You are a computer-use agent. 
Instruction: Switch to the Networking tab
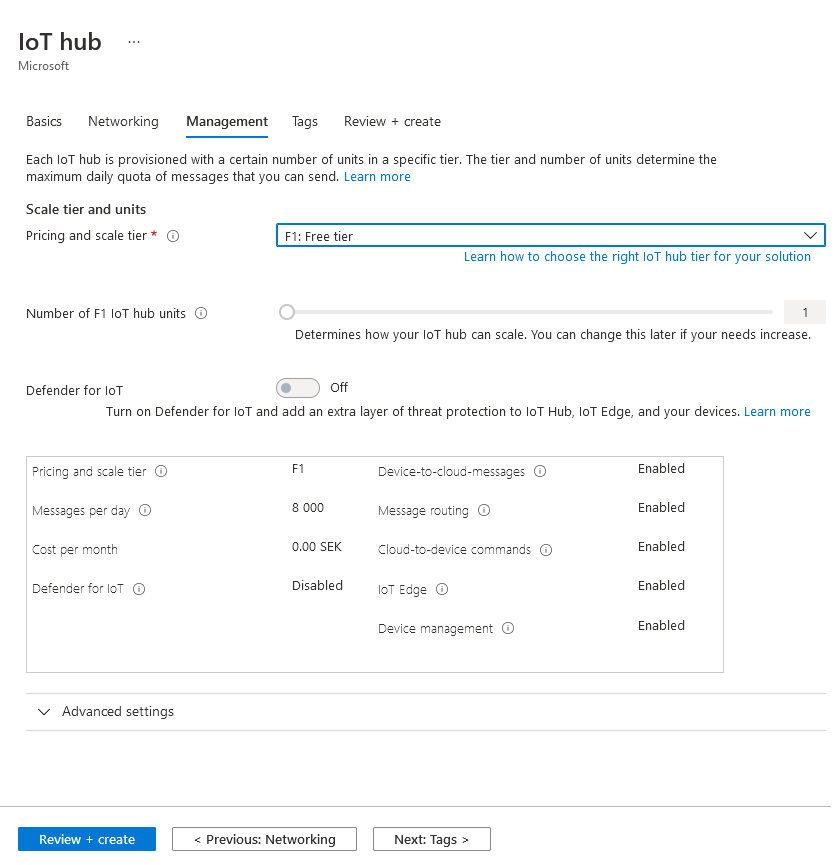(123, 122)
